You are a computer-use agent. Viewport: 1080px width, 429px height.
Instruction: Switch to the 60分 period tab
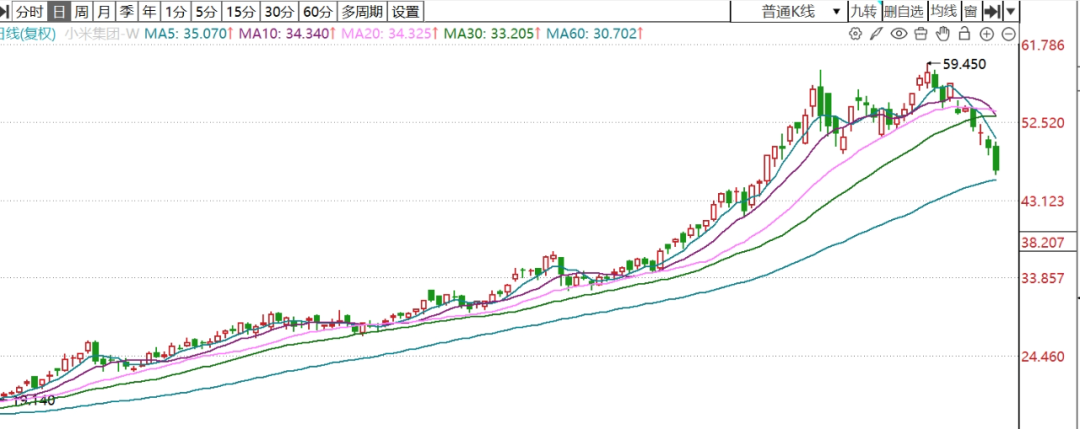[317, 12]
